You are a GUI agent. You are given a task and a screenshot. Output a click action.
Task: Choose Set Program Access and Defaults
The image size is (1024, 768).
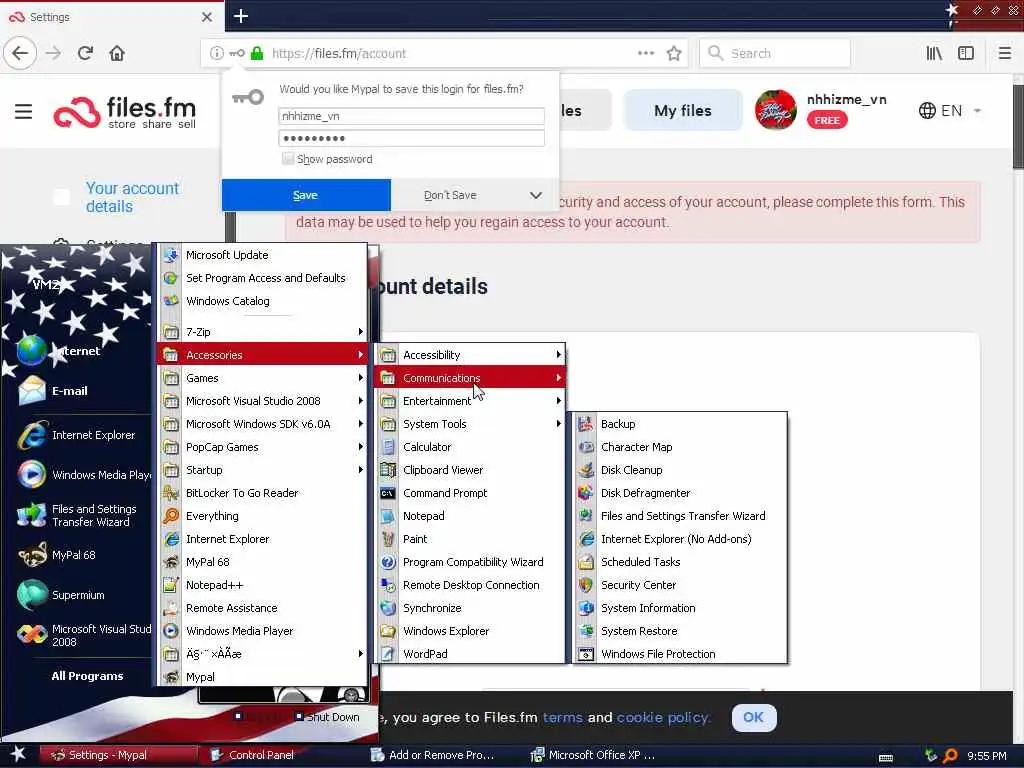(263, 278)
